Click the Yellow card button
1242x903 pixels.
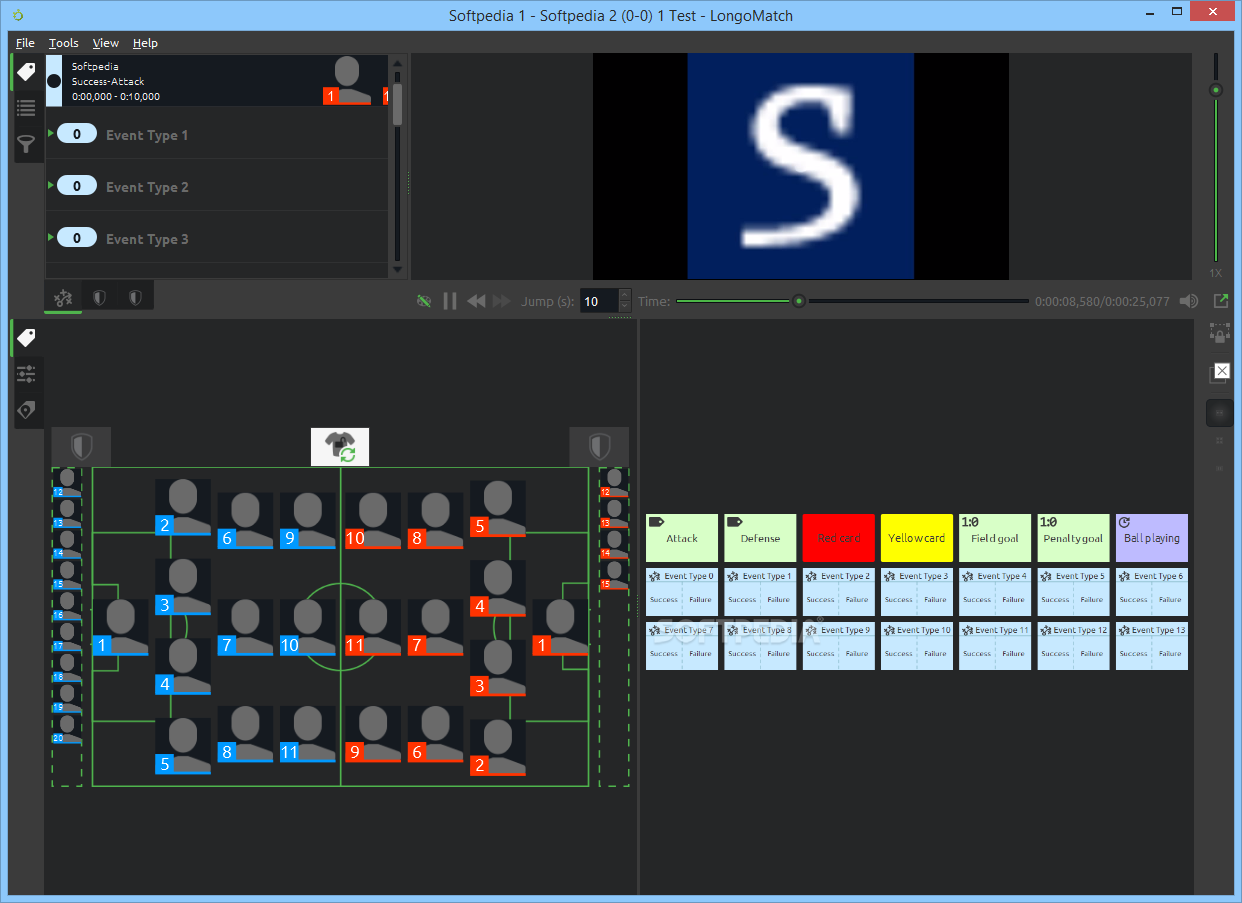point(917,538)
